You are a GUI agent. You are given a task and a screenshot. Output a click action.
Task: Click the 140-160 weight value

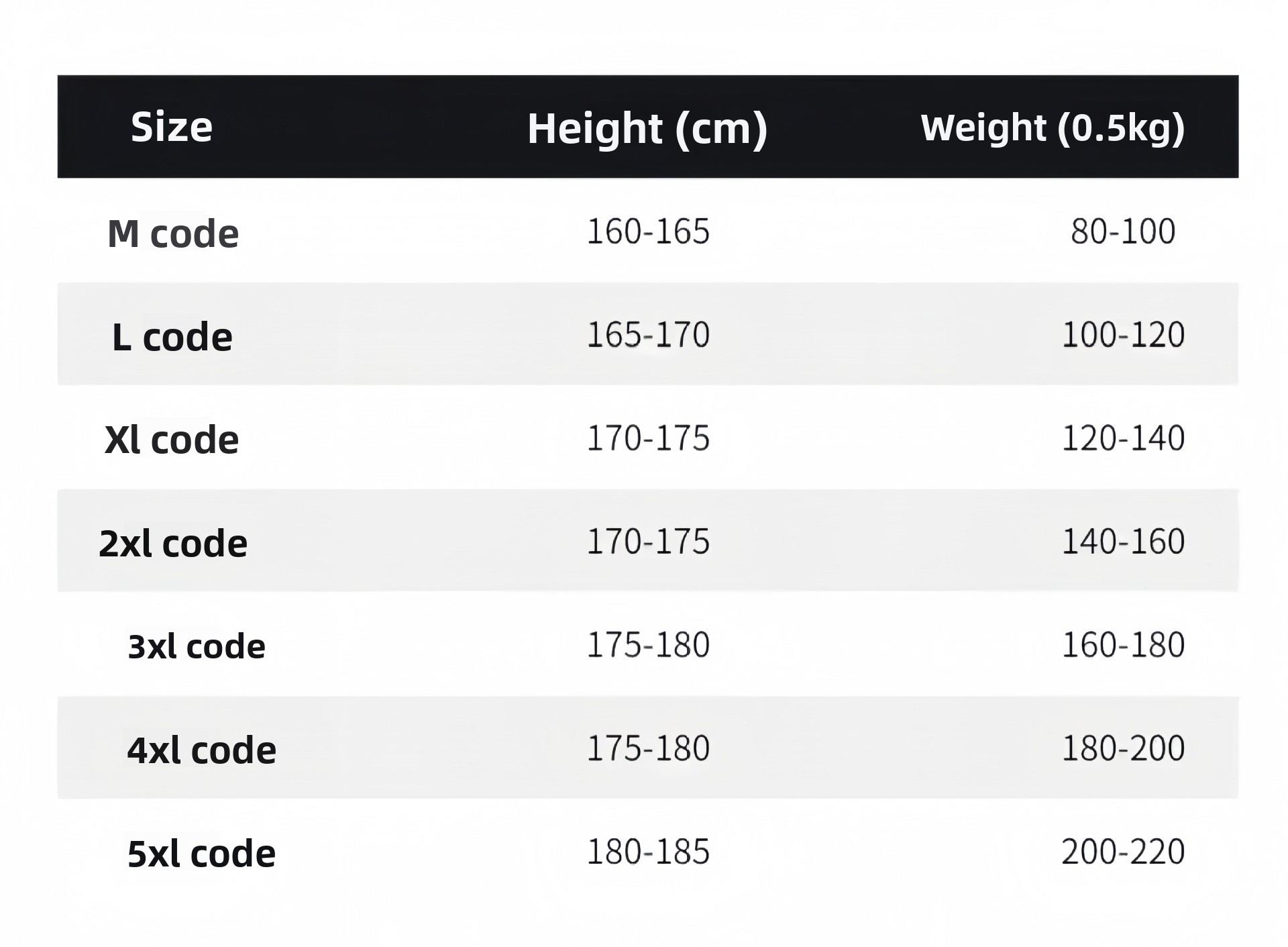[1123, 542]
